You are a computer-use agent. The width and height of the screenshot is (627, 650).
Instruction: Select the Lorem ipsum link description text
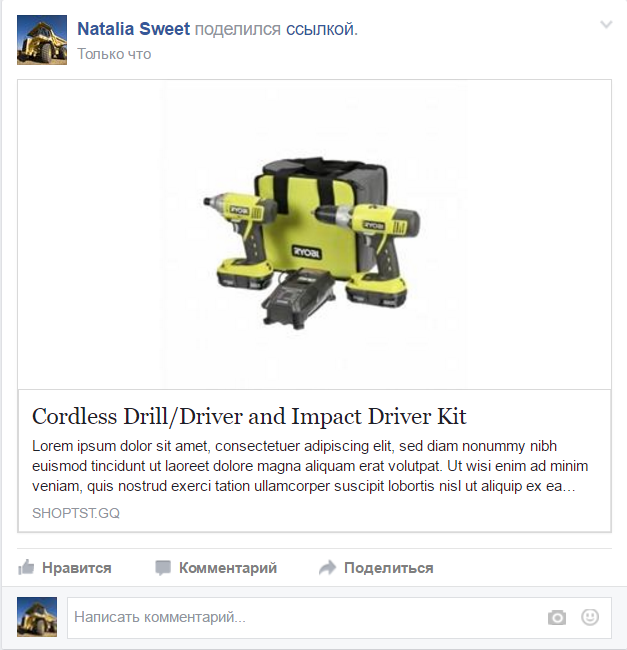click(310, 466)
